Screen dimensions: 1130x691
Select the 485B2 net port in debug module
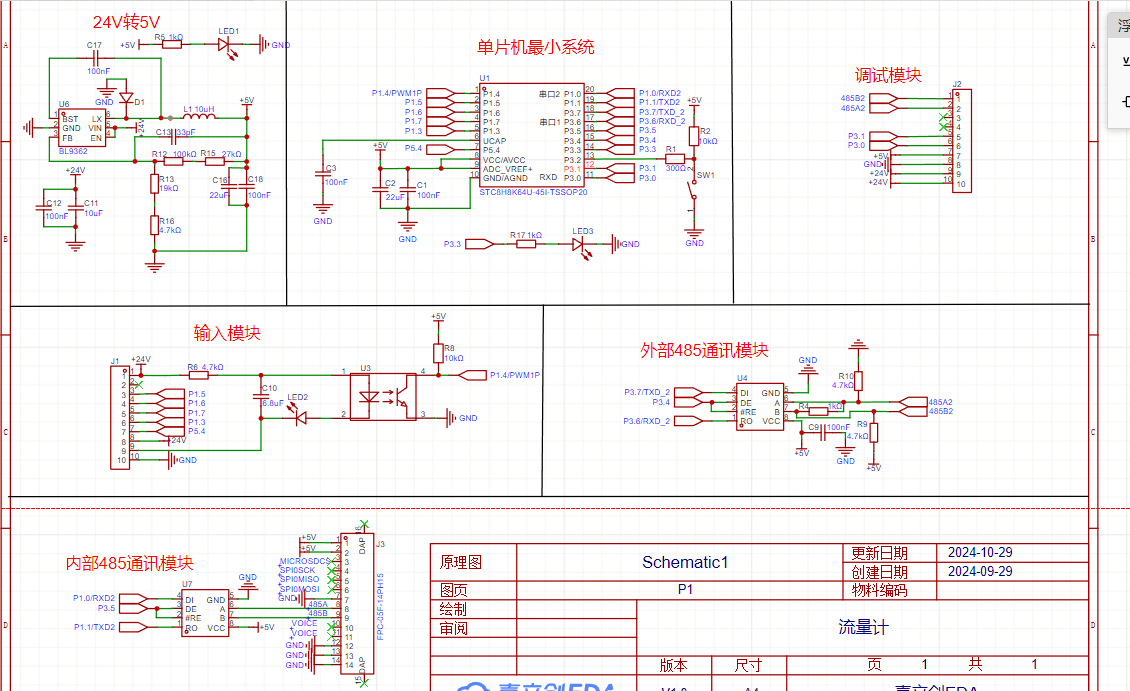884,99
